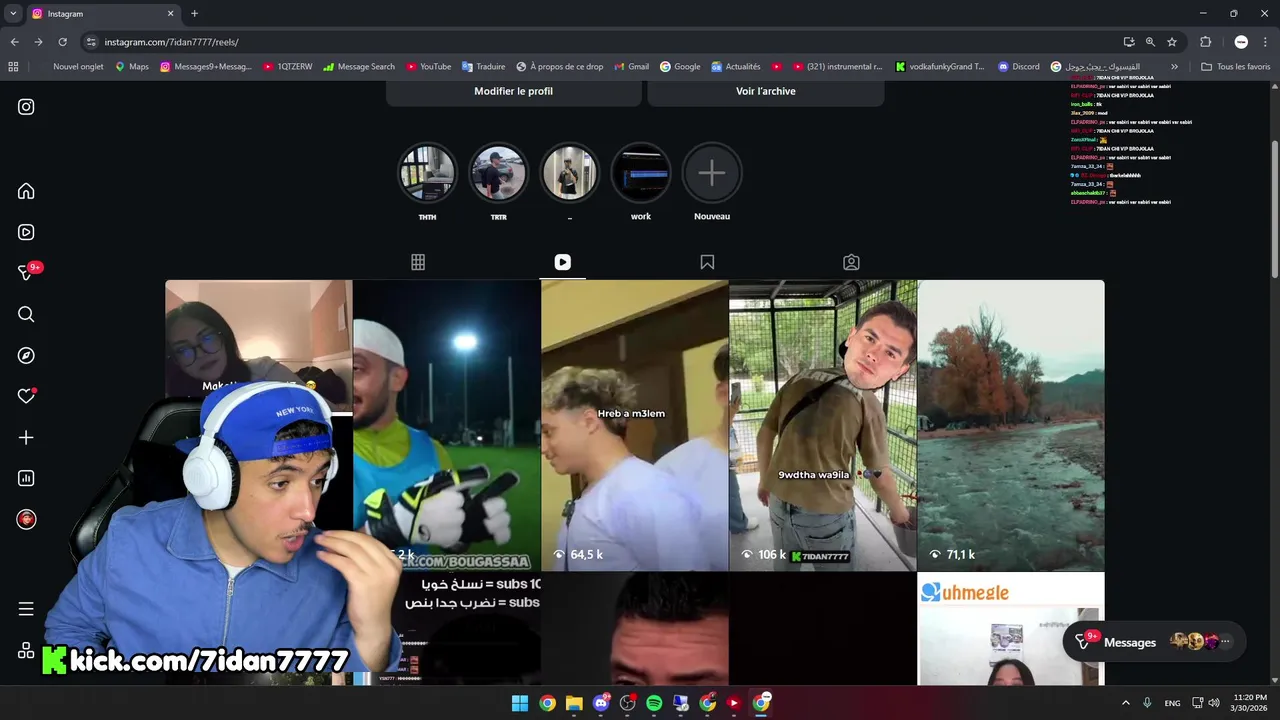The image size is (1280, 720).
Task: Open the browser zoom magnifier icon
Action: coord(1150,42)
